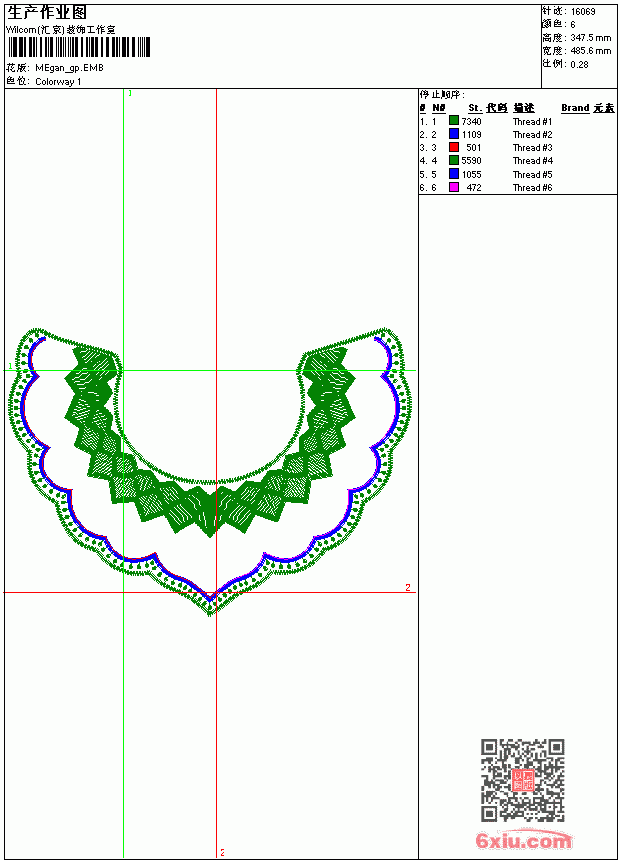Click the Thread #4 description text

click(x=532, y=161)
